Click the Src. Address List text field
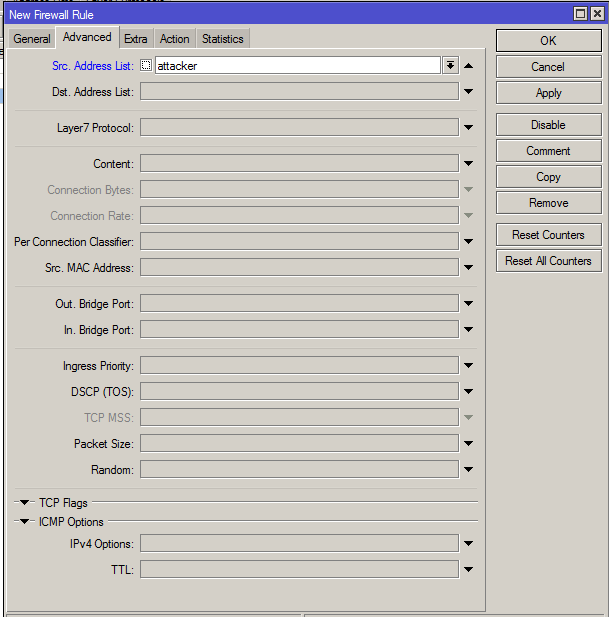 click(x=297, y=65)
